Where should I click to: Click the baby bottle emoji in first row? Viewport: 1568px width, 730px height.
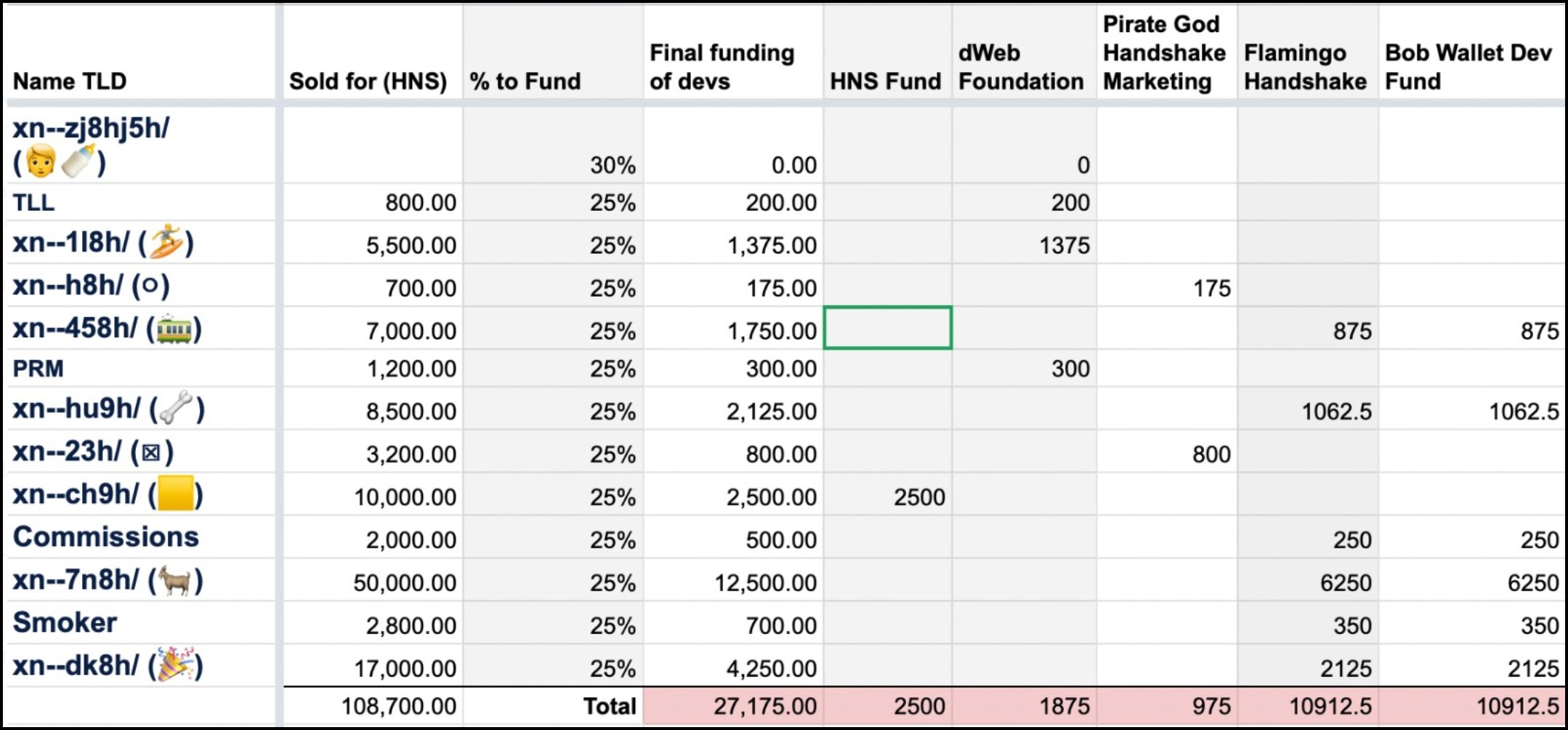click(78, 161)
